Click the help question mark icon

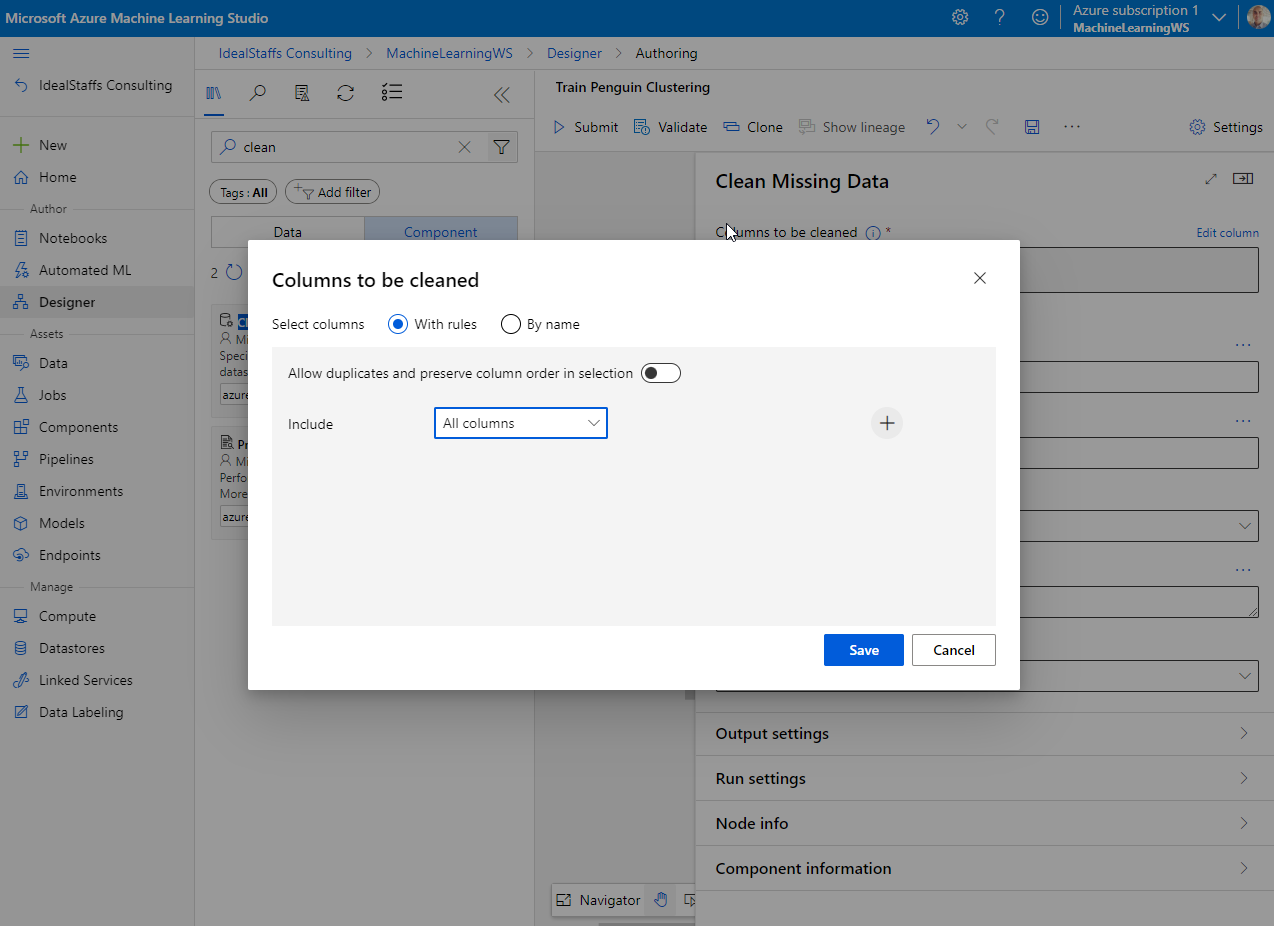tap(1000, 18)
